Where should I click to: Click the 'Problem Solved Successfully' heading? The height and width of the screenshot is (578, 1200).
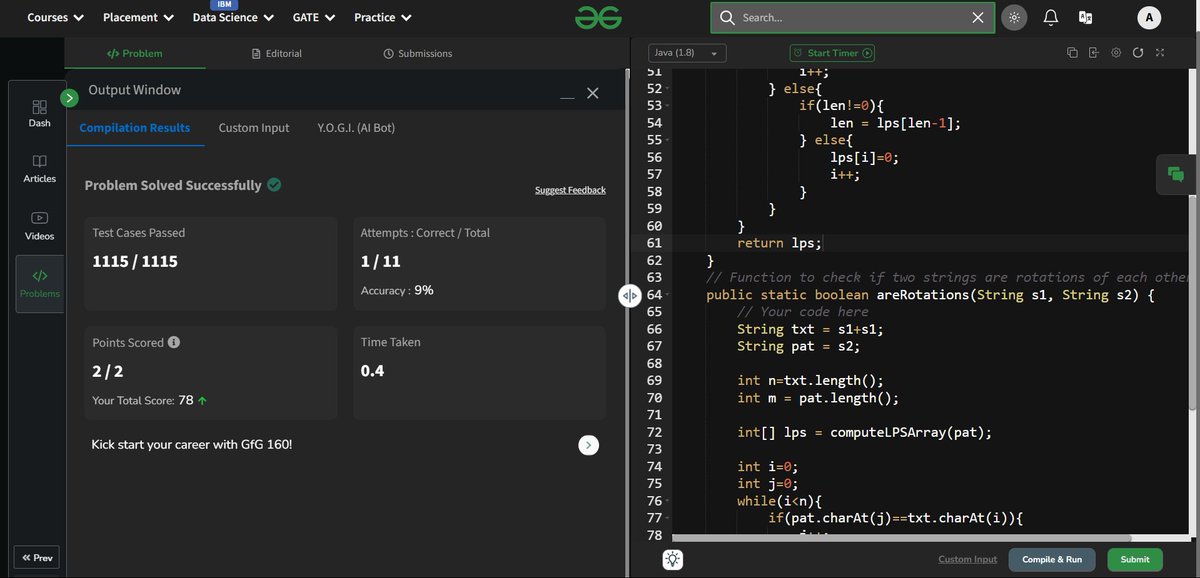pyautogui.click(x=173, y=185)
